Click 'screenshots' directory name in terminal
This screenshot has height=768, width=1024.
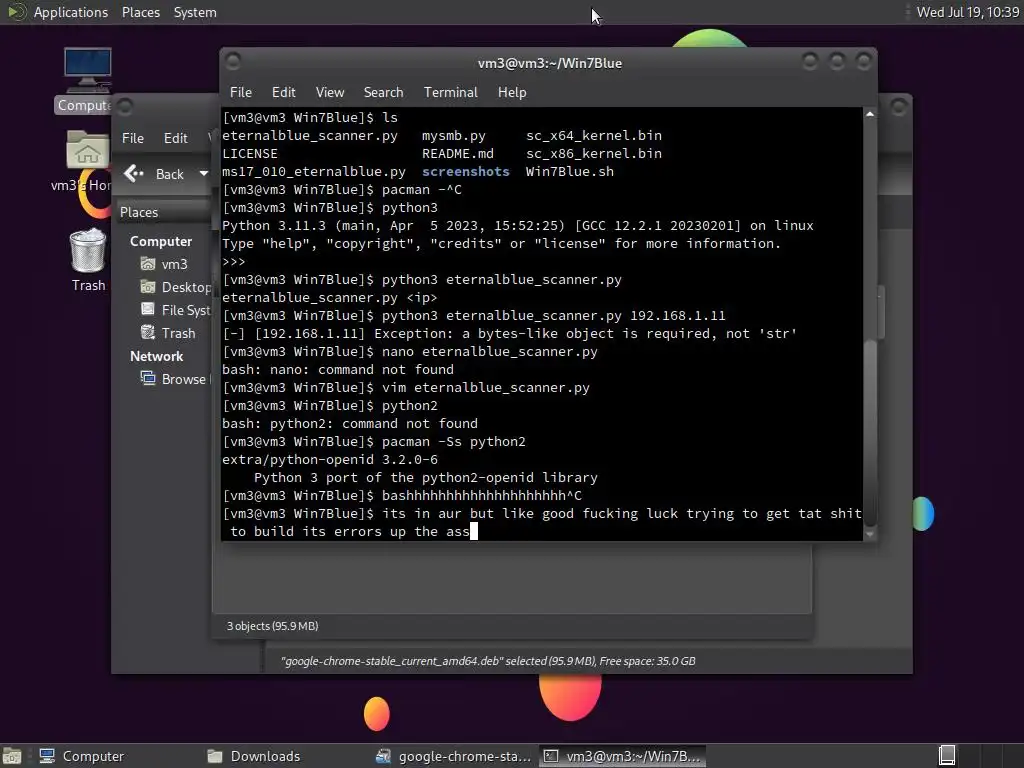(466, 171)
